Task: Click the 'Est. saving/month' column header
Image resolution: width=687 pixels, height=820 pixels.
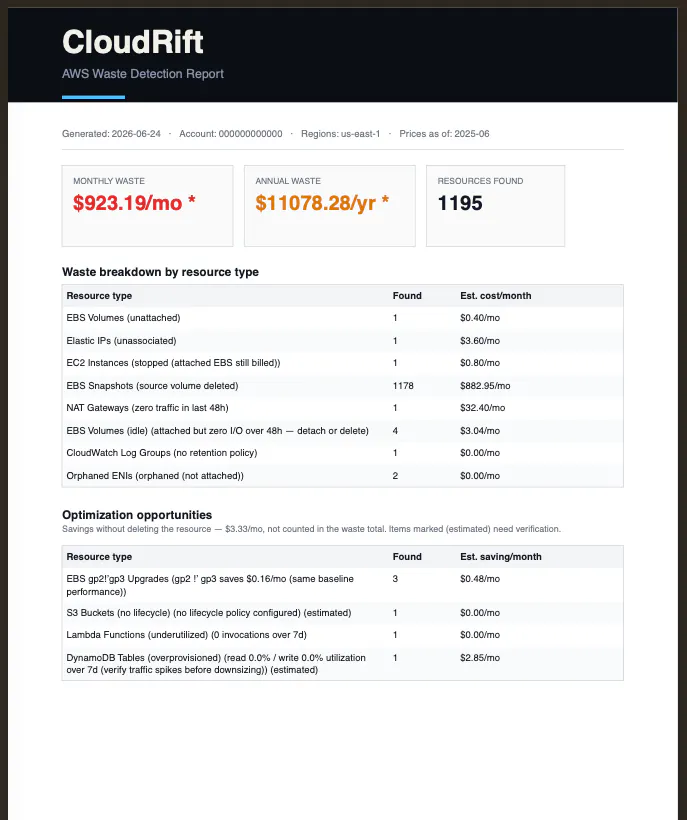Action: click(x=501, y=557)
